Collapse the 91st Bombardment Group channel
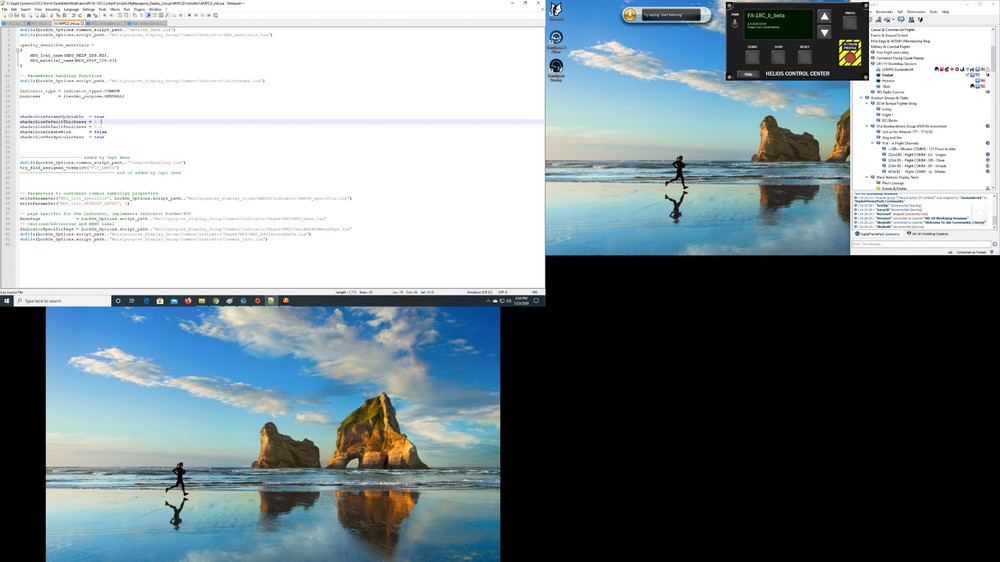Viewport: 1000px width, 562px height. click(x=867, y=126)
